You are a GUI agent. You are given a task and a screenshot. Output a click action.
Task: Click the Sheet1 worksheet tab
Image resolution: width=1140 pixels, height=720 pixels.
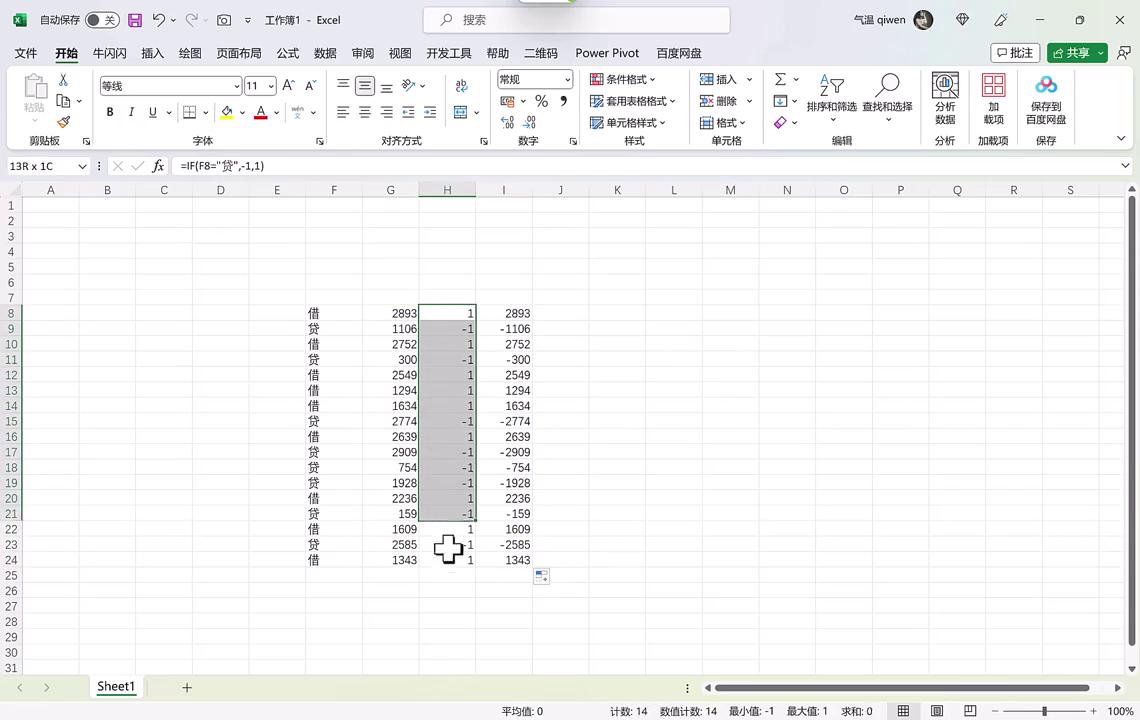(x=115, y=686)
